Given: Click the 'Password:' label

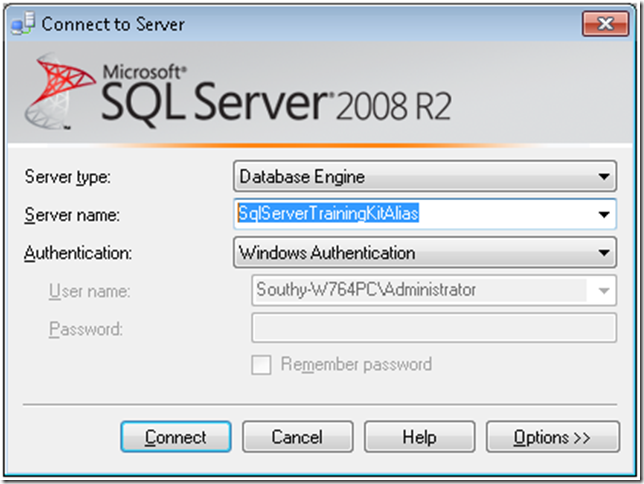Looking at the screenshot, I should (x=86, y=329).
